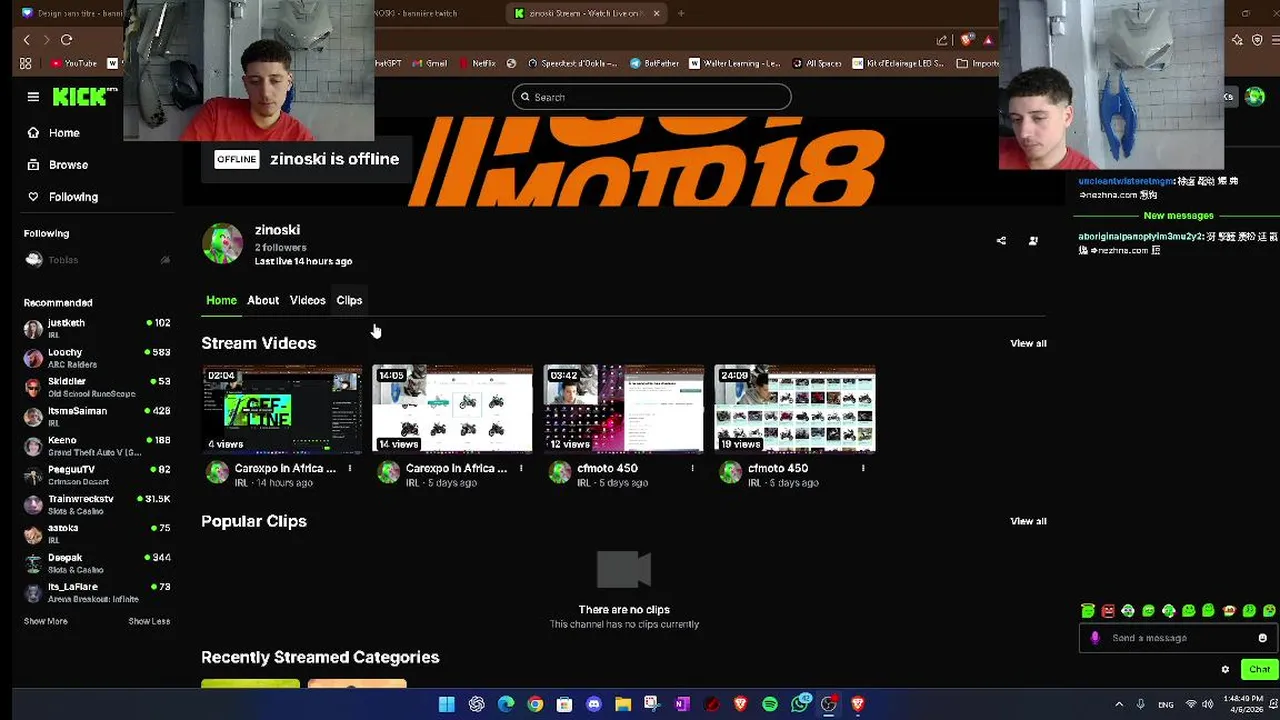
Task: Open the Kick hamburger menu
Action: [x=33, y=97]
